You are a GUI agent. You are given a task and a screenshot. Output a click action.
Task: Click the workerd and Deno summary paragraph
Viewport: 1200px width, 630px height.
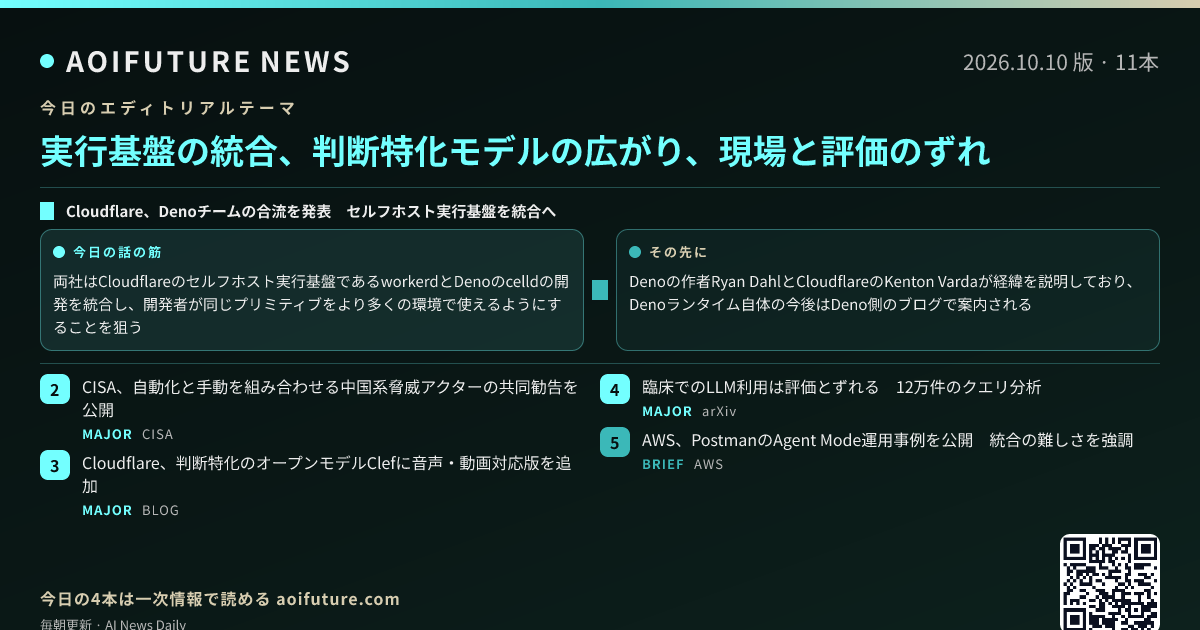[311, 304]
